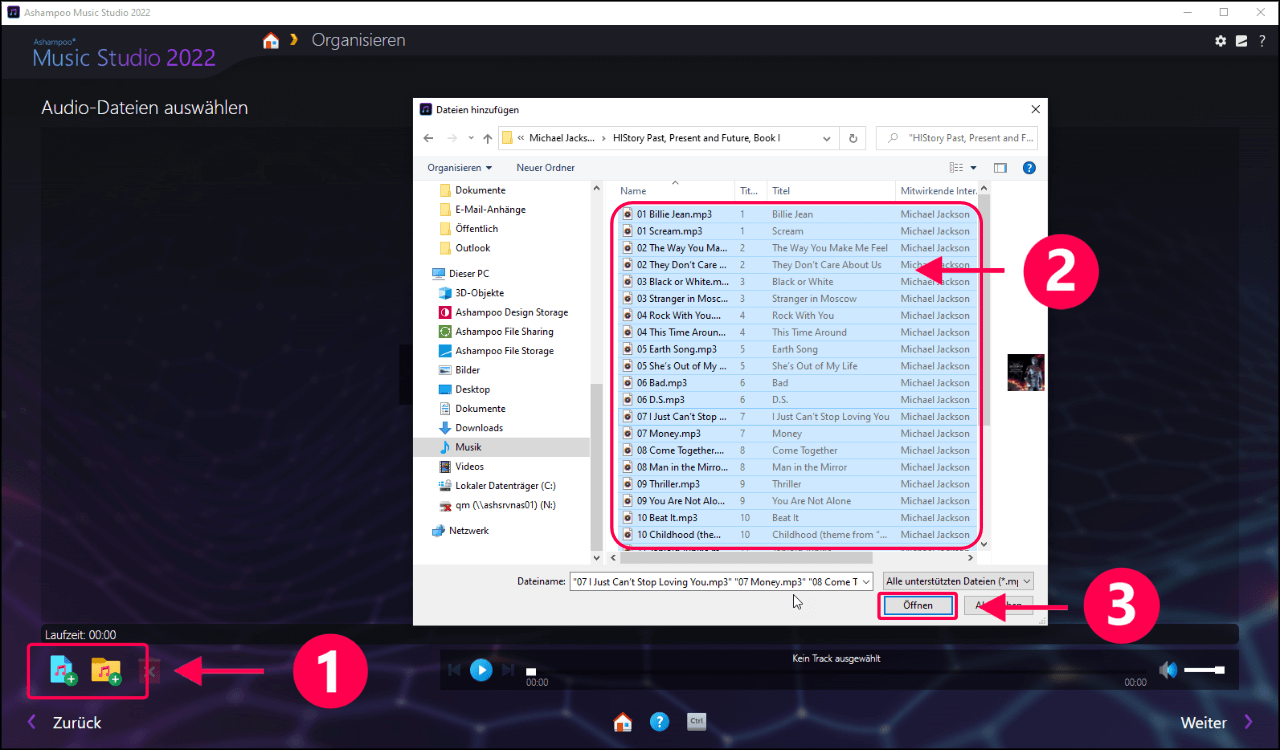Image resolution: width=1280 pixels, height=750 pixels.
Task: Select Outlook folder in navigation pane
Action: pyautogui.click(x=472, y=248)
